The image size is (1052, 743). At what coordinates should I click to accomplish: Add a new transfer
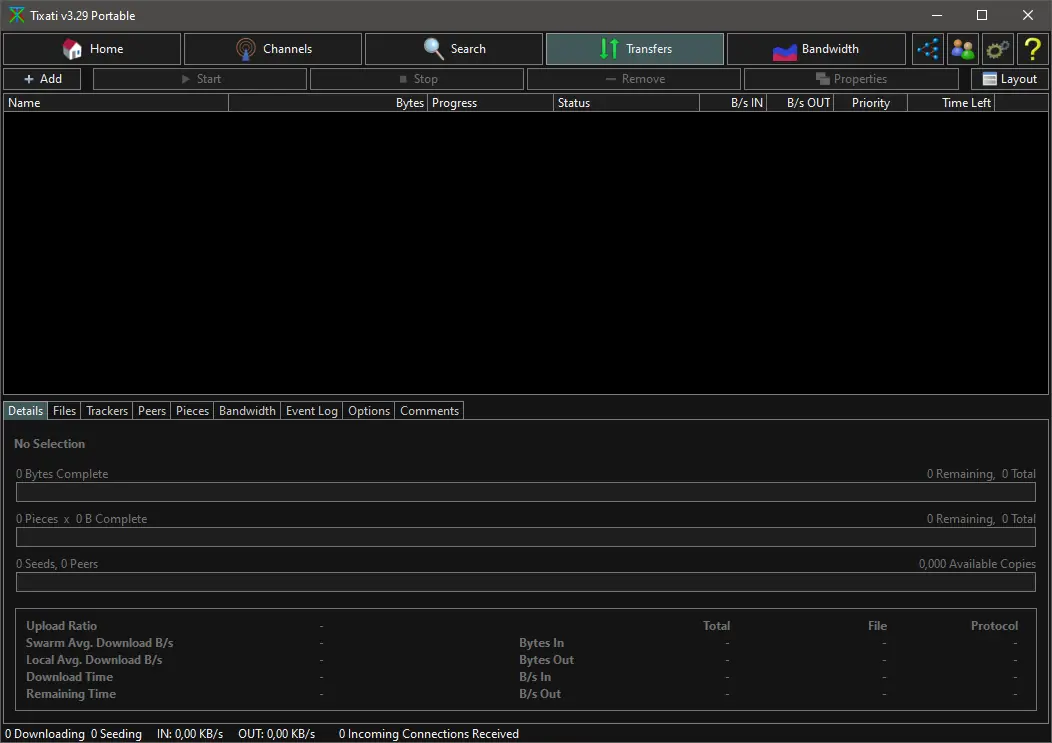42,79
